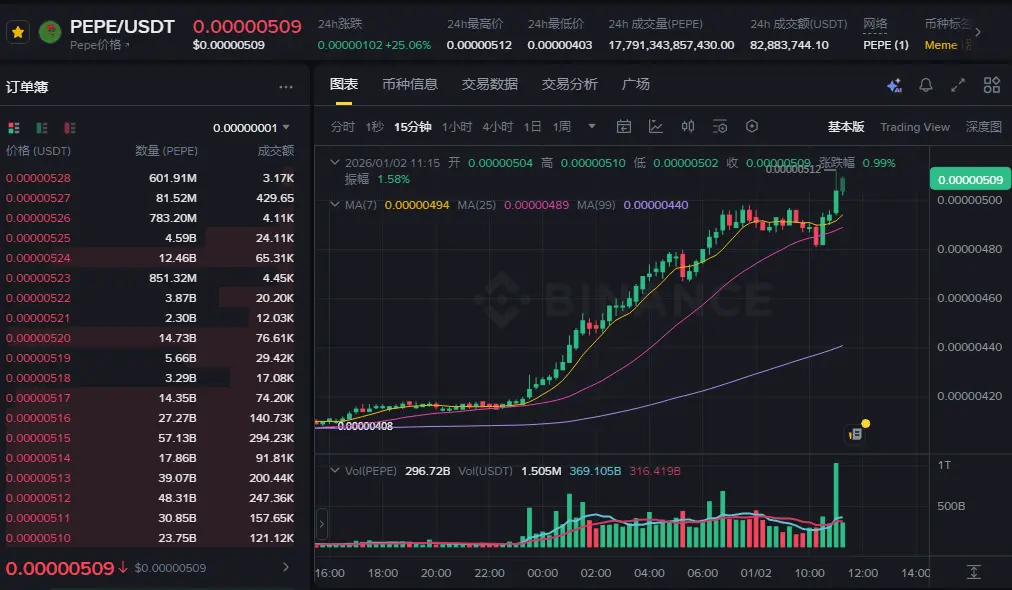Click the large last price 0.00000509 in order book
Image resolution: width=1012 pixels, height=590 pixels.
[x=60, y=568]
